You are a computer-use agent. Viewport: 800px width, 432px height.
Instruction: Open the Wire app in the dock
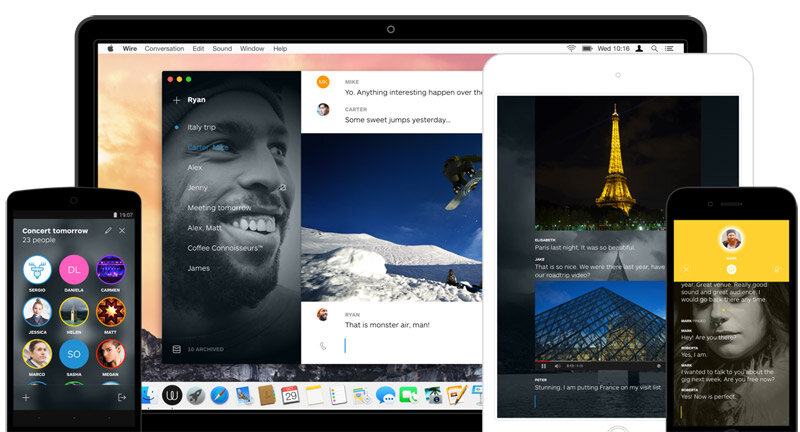(172, 395)
